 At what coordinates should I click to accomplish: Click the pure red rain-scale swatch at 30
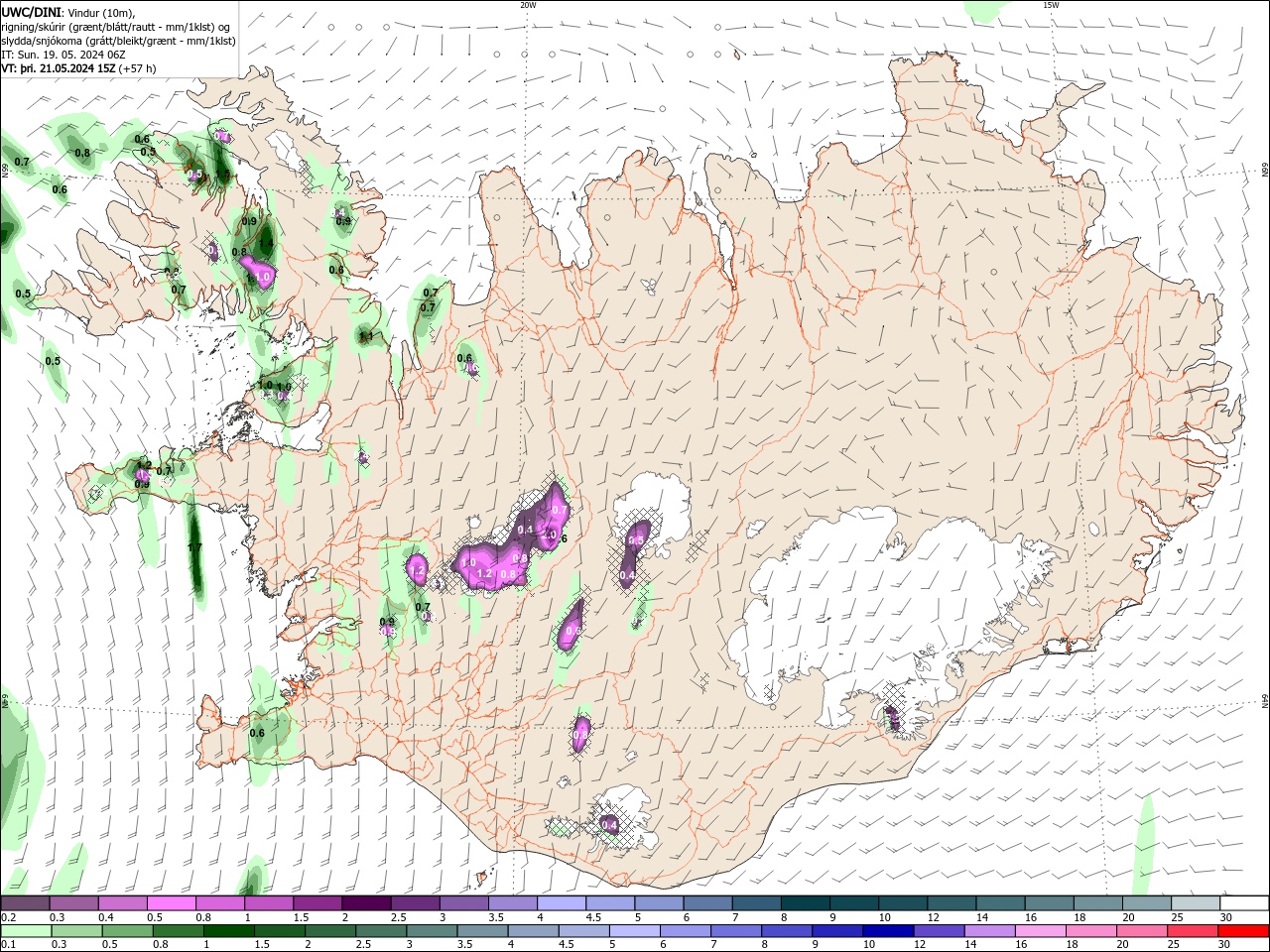tap(1244, 931)
